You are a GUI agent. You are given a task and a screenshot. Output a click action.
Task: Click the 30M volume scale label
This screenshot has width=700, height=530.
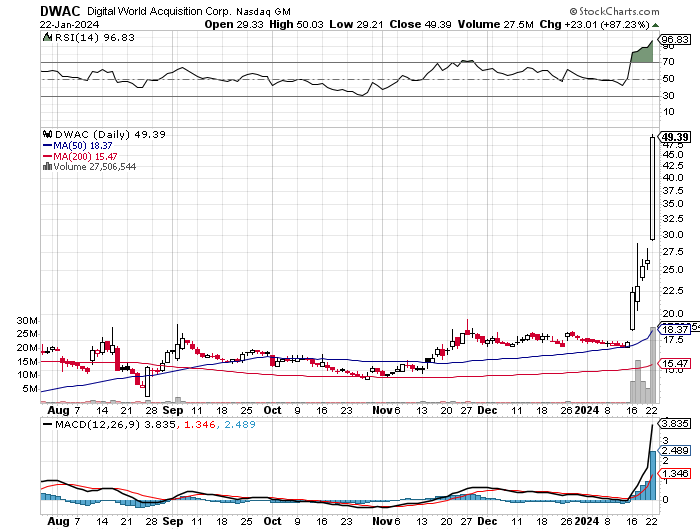27,321
